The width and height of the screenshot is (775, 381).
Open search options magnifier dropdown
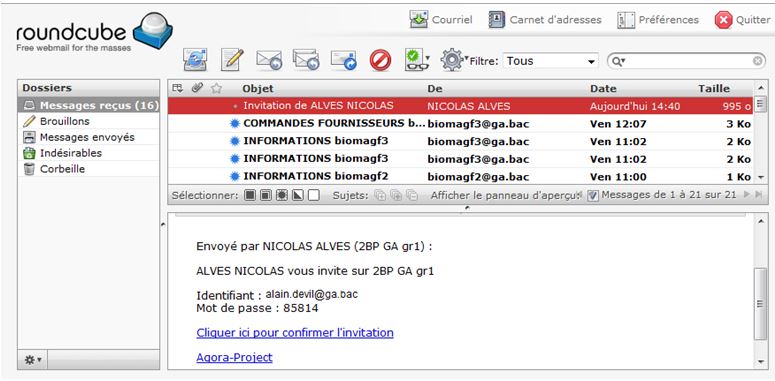coord(618,61)
